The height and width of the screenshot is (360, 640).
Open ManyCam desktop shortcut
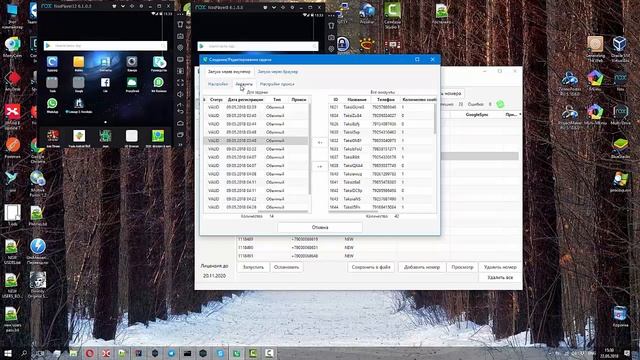(x=13, y=46)
